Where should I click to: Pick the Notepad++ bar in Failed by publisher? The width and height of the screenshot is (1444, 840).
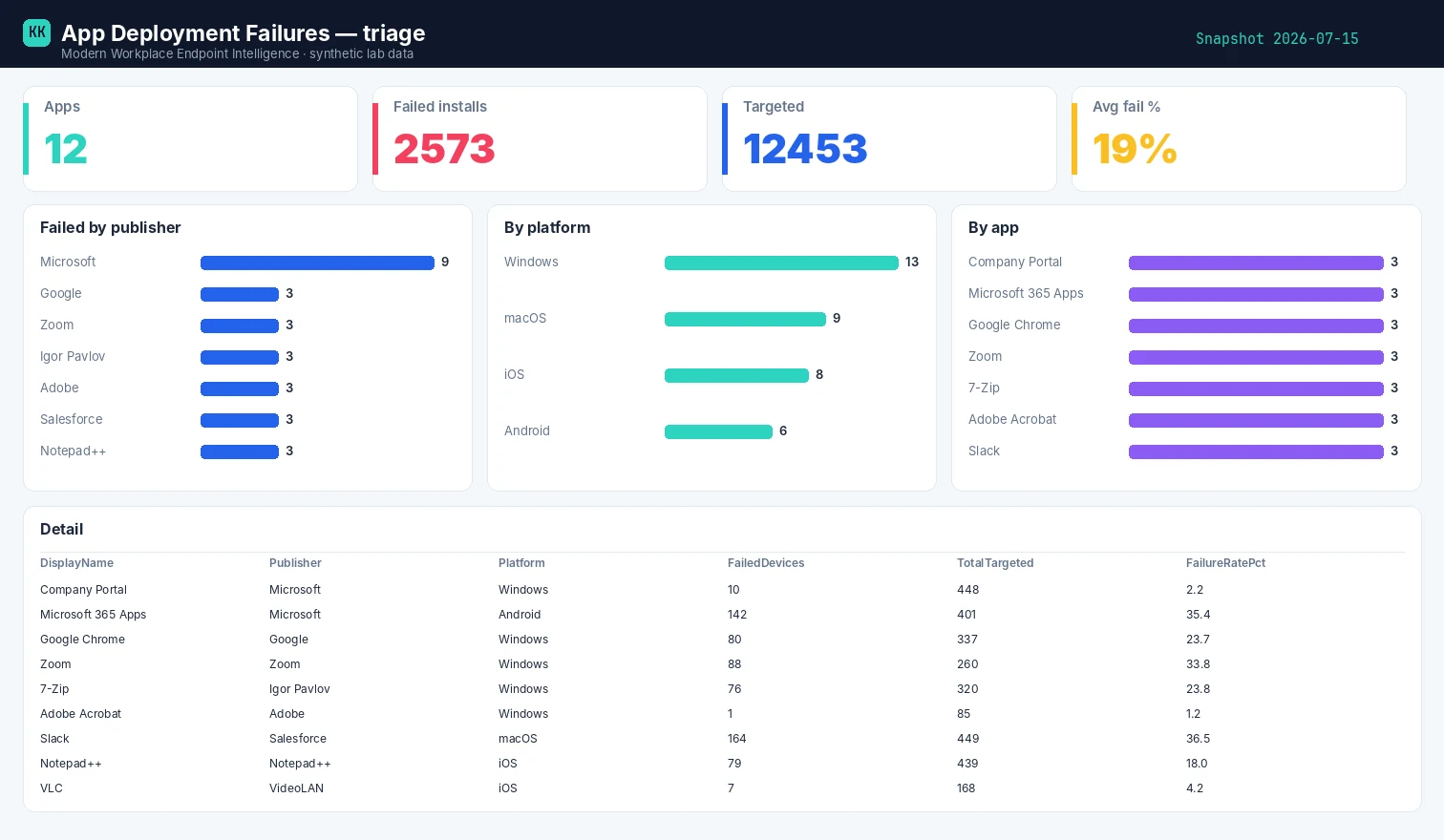click(x=240, y=451)
